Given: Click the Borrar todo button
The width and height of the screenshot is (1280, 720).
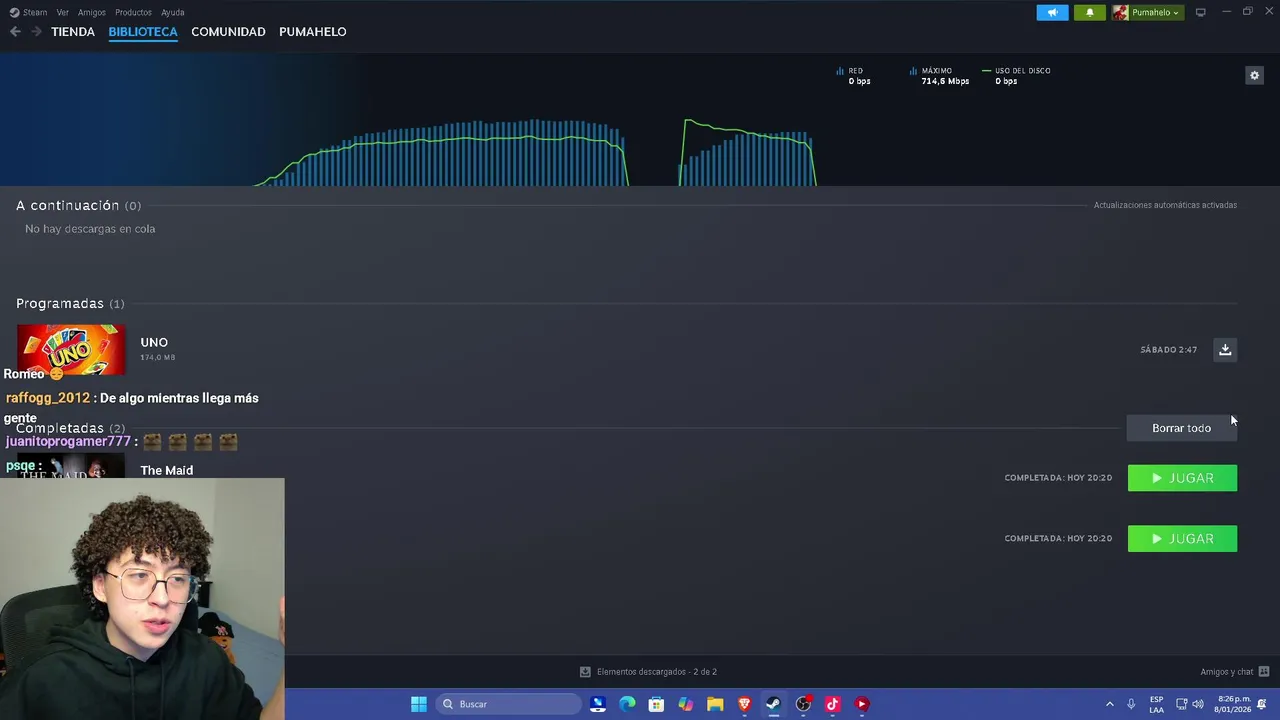Looking at the screenshot, I should pyautogui.click(x=1181, y=428).
